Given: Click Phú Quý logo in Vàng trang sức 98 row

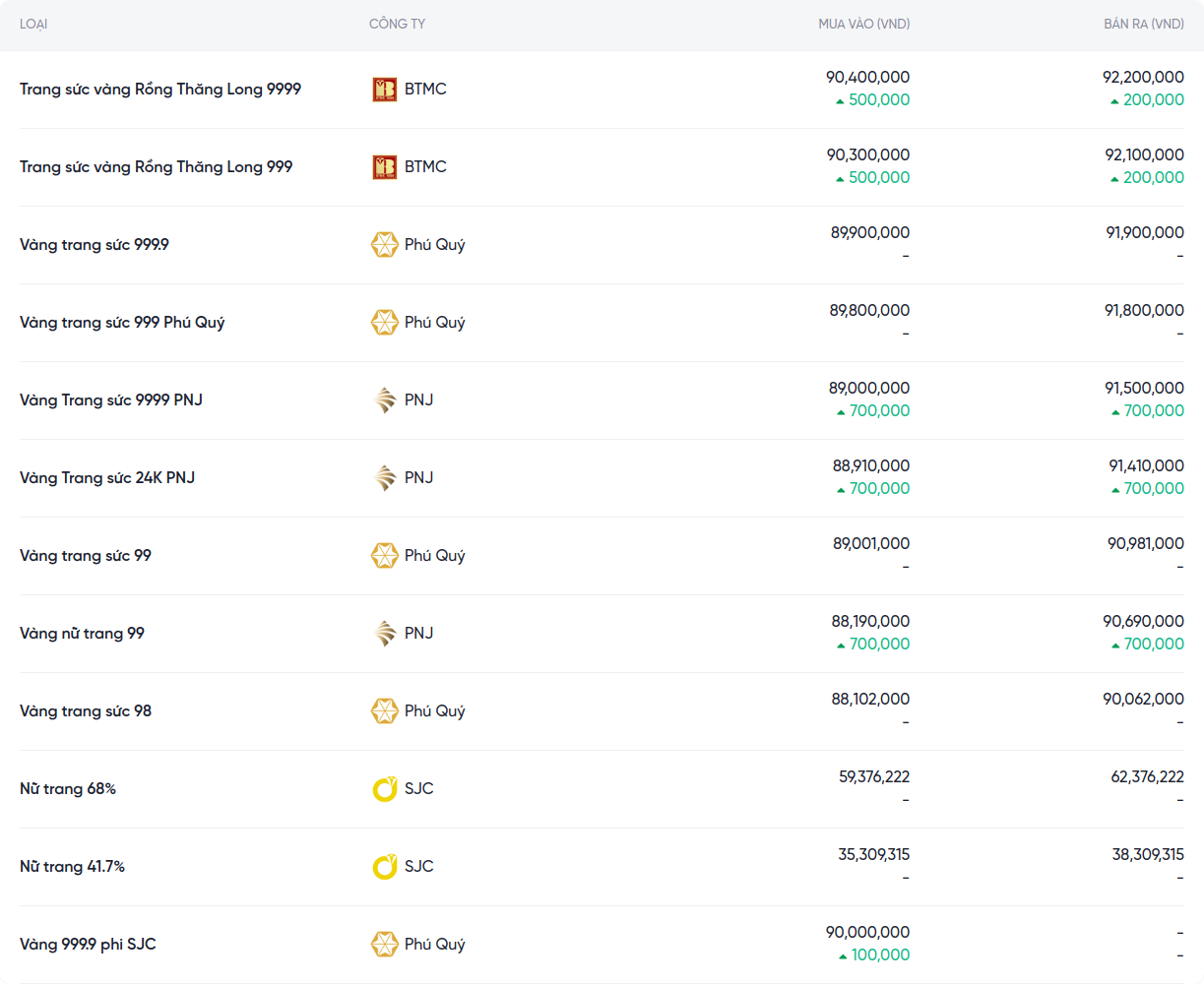Looking at the screenshot, I should (x=384, y=711).
